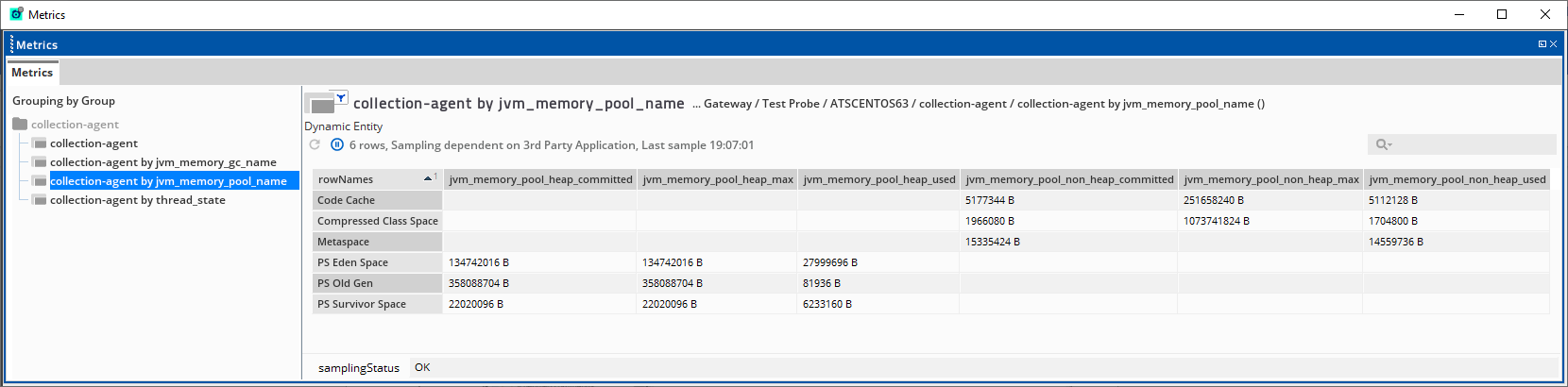Viewport: 1568px width, 387px height.
Task: Select collection-agent by jvm_memory_gc_name entry
Action: tap(162, 162)
